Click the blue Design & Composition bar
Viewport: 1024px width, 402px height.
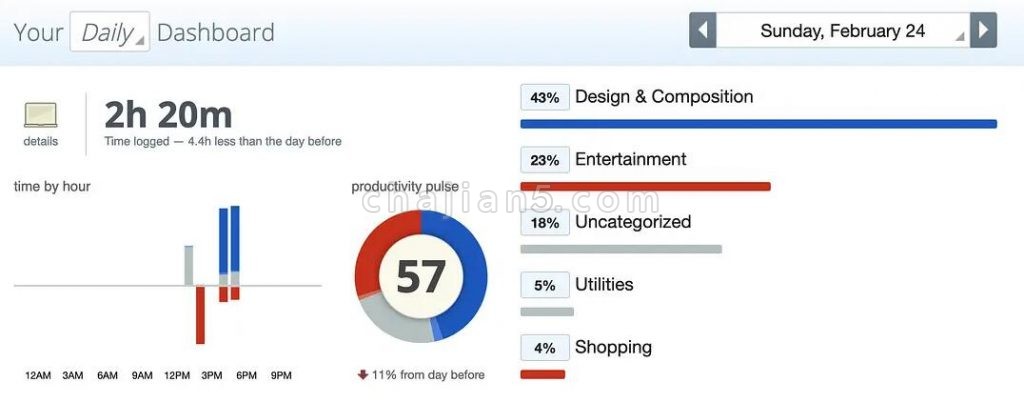click(758, 124)
